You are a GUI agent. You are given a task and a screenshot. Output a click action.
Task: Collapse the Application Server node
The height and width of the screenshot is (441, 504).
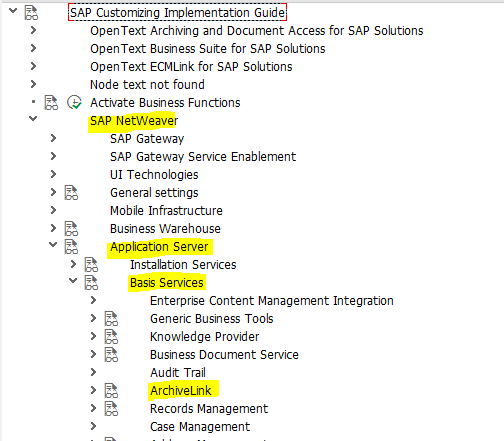53,244
